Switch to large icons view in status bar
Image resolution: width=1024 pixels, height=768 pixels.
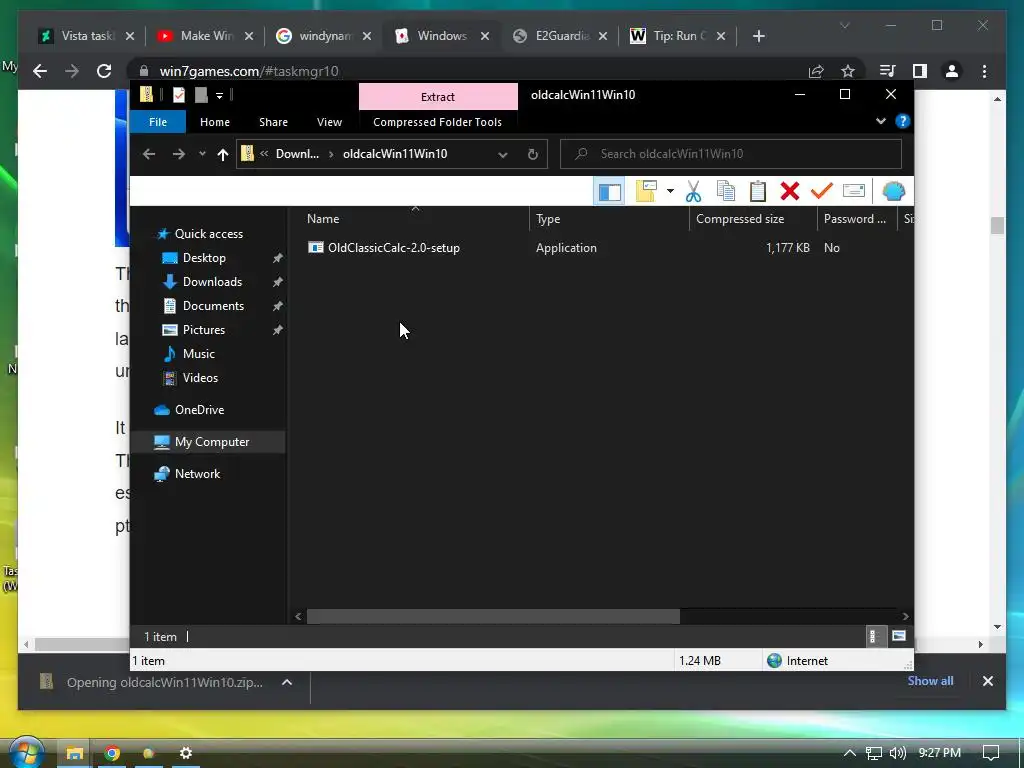click(x=899, y=636)
